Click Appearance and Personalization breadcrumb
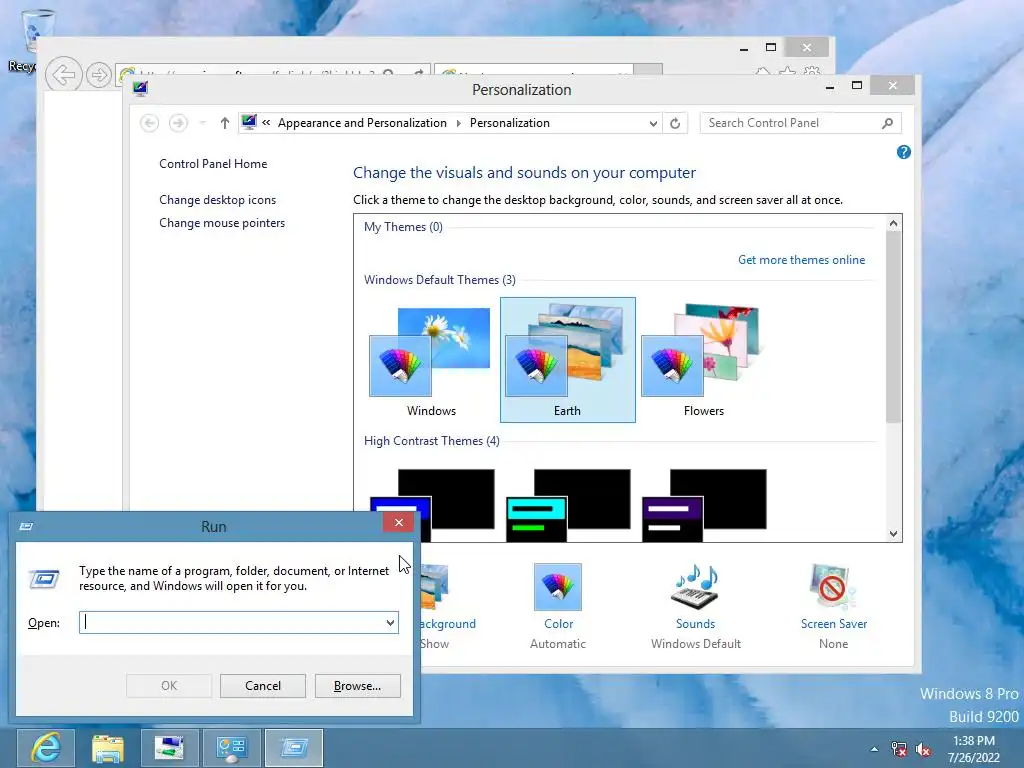Screen dimensions: 1024x768 point(362,123)
